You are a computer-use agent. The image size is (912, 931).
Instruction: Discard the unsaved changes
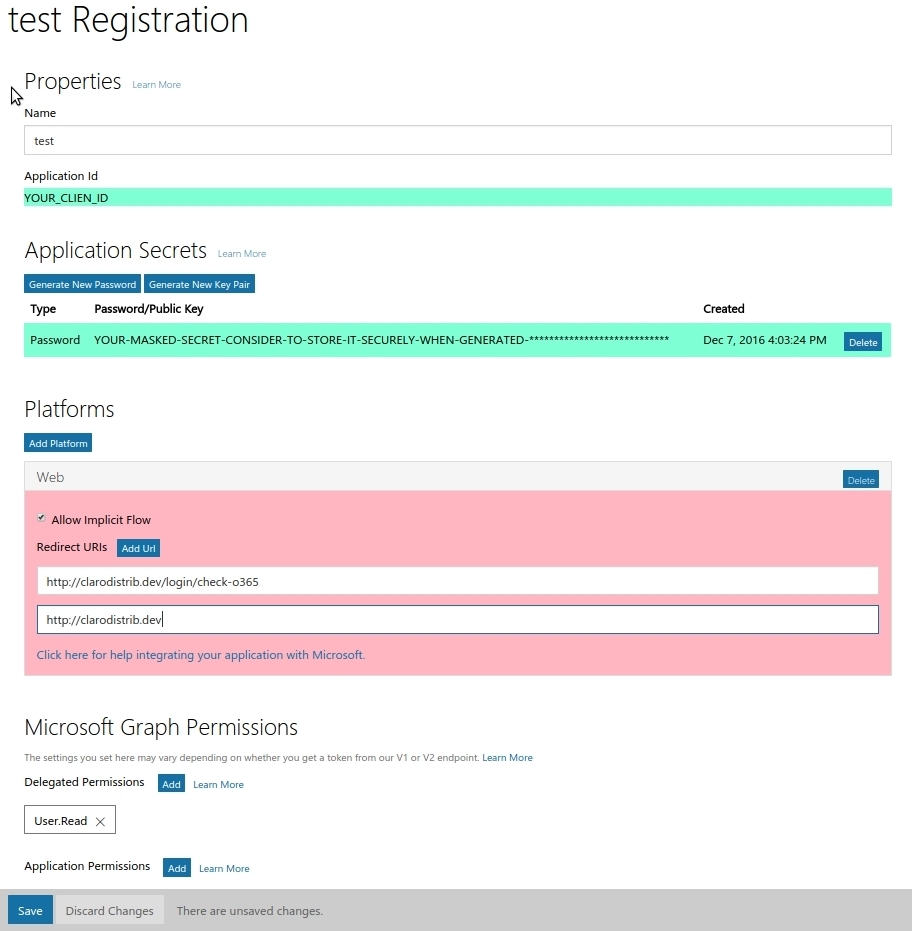click(x=109, y=910)
